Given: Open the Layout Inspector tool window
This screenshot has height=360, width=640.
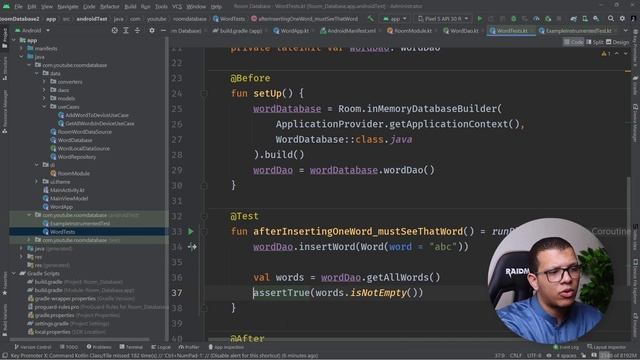Looking at the screenshot, I should pos(608,347).
